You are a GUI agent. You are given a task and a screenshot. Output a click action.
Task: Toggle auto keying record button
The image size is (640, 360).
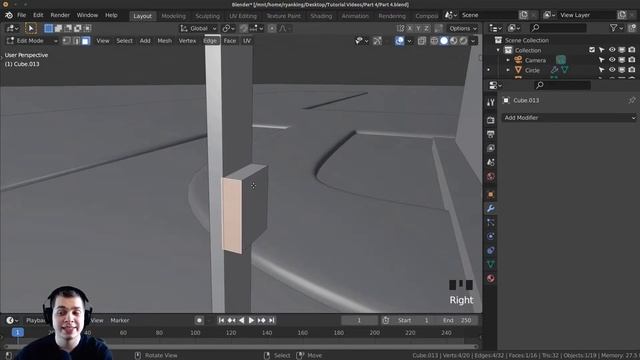pos(199,320)
